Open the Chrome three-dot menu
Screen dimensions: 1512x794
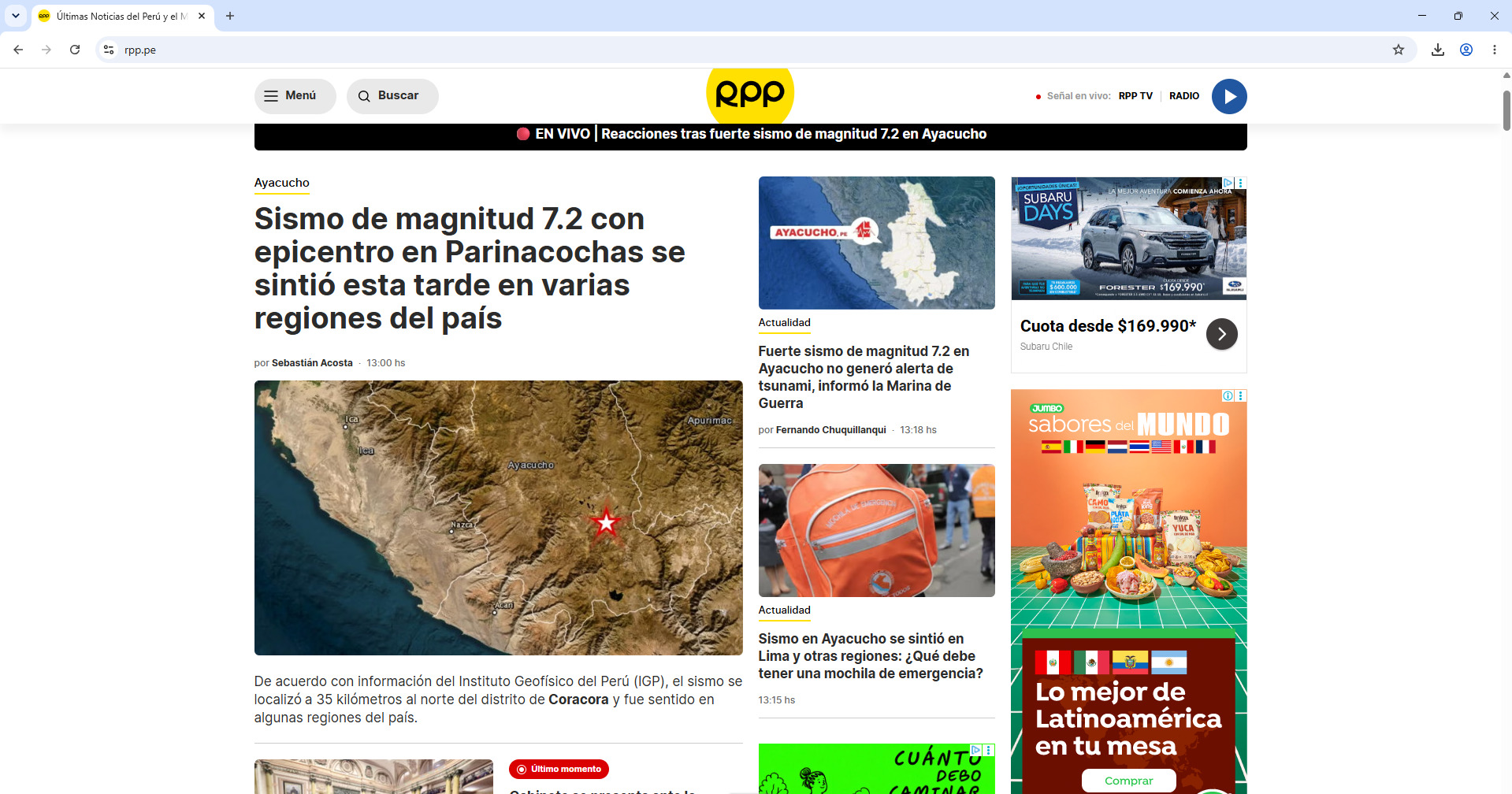[1495, 50]
